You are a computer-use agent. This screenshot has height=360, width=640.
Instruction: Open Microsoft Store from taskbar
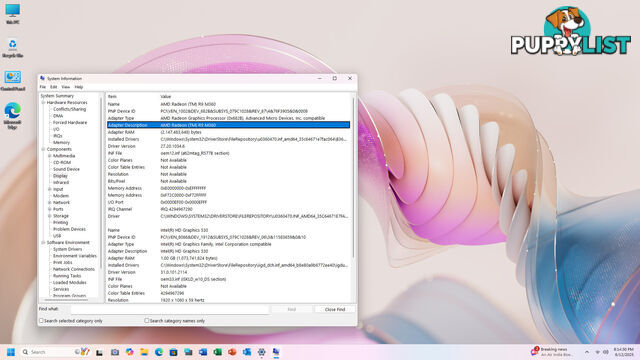click(173, 352)
